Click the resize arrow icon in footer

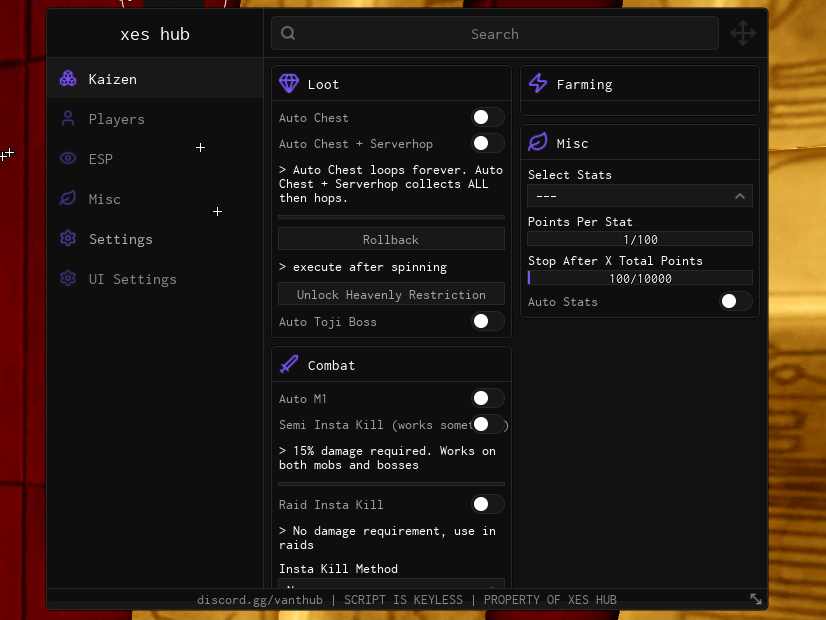click(756, 599)
